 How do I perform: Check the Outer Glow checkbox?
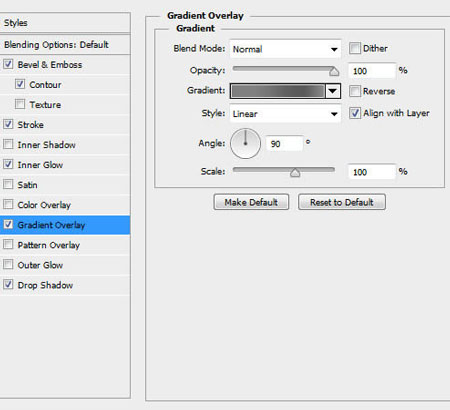pyautogui.click(x=8, y=264)
